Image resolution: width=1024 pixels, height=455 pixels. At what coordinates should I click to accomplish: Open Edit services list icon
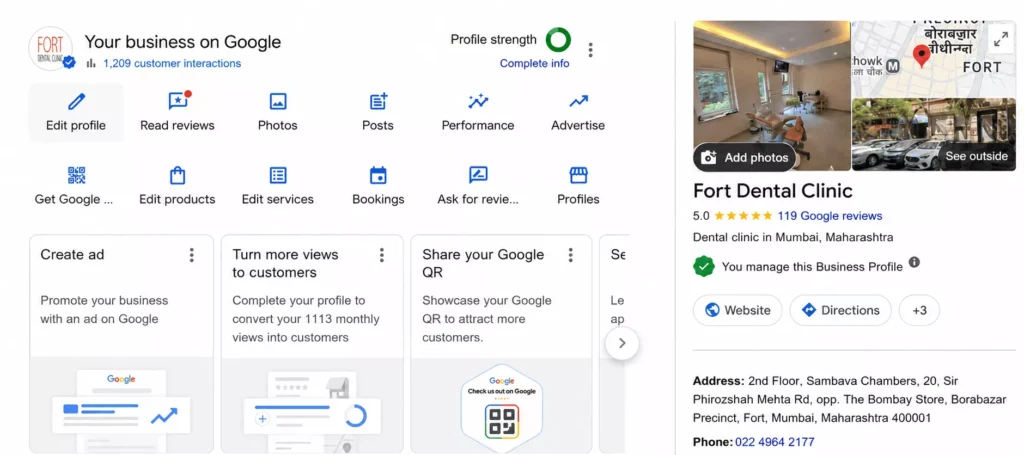tap(278, 175)
